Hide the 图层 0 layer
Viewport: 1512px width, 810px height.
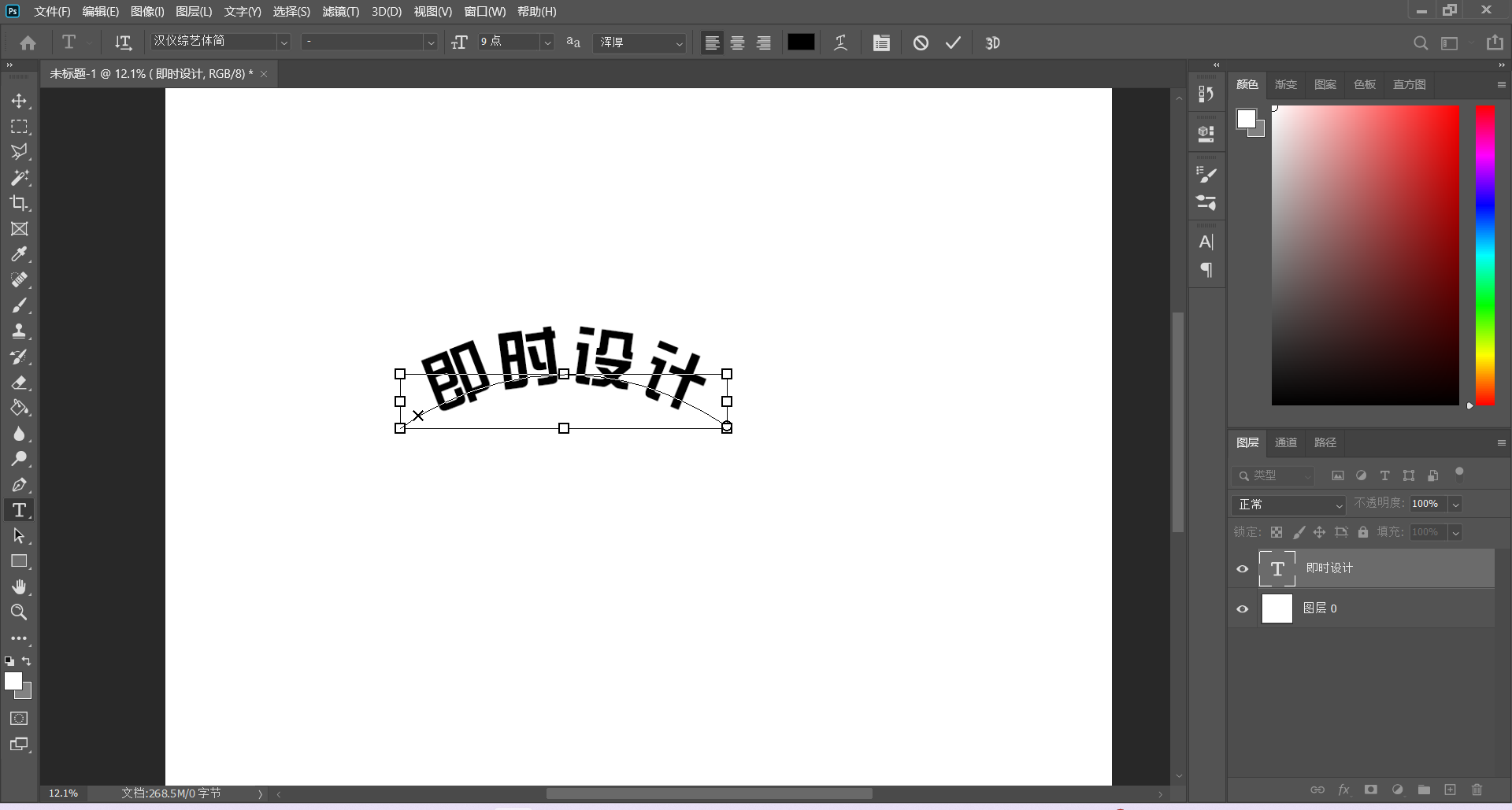tap(1243, 609)
